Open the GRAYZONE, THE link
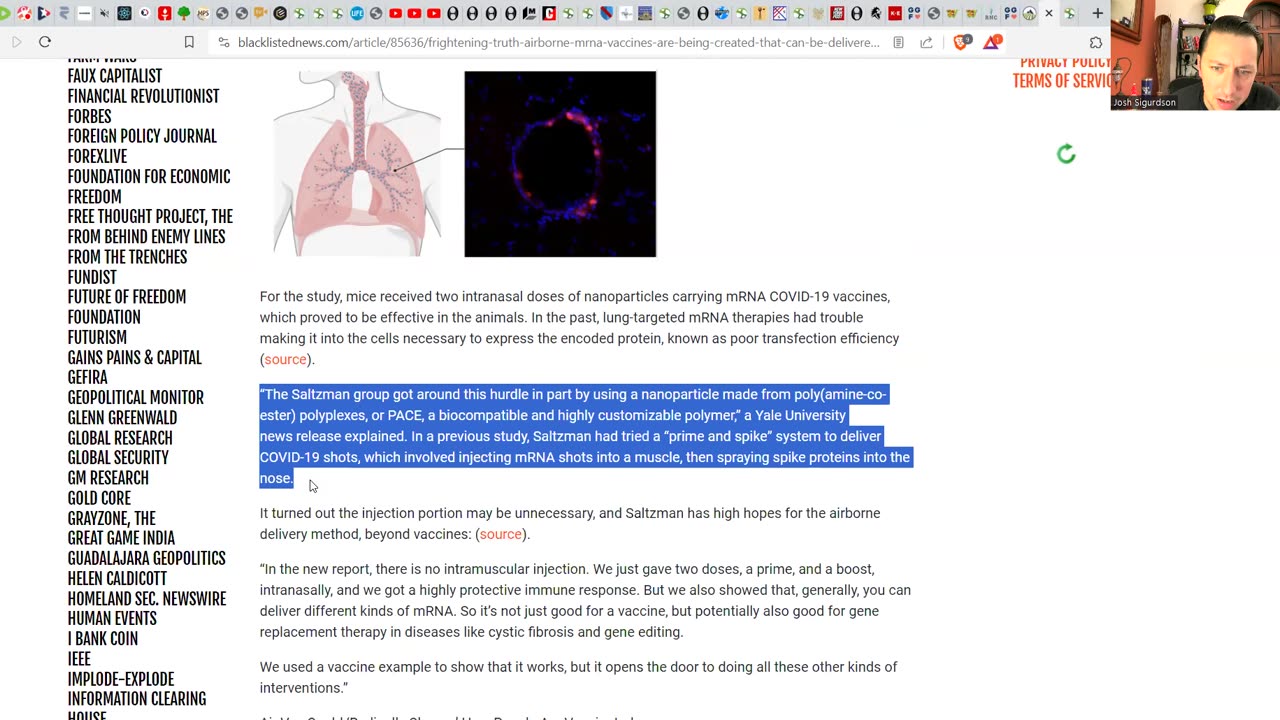This screenshot has width=1280, height=720. 111,518
